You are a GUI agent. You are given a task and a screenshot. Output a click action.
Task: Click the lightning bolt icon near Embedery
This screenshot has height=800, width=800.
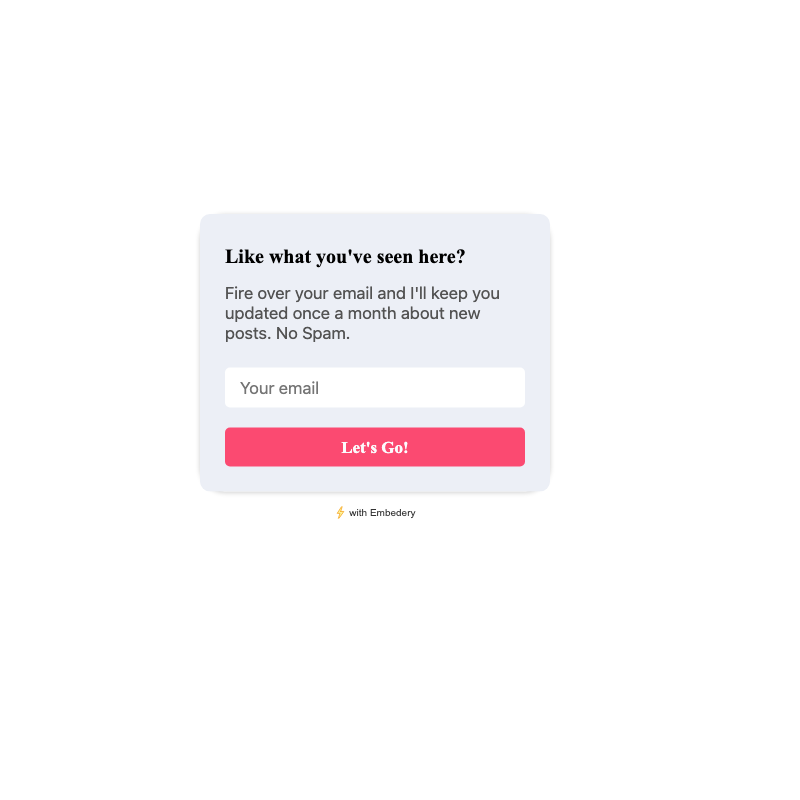pos(340,512)
